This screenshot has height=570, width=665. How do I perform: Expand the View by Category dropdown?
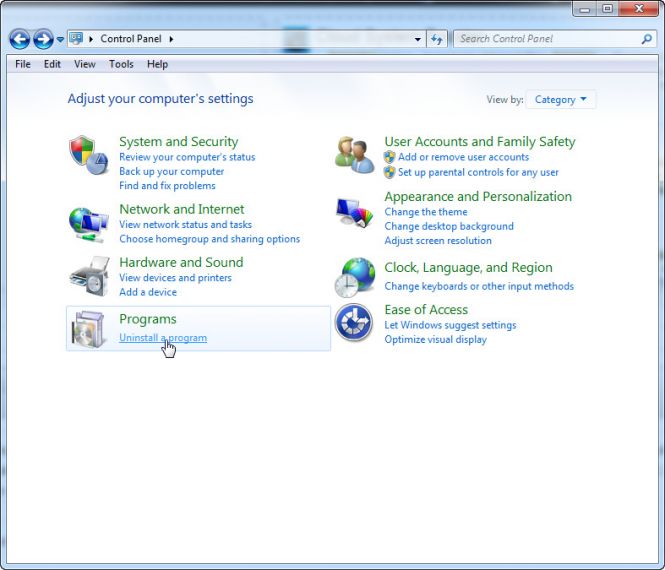pyautogui.click(x=560, y=100)
